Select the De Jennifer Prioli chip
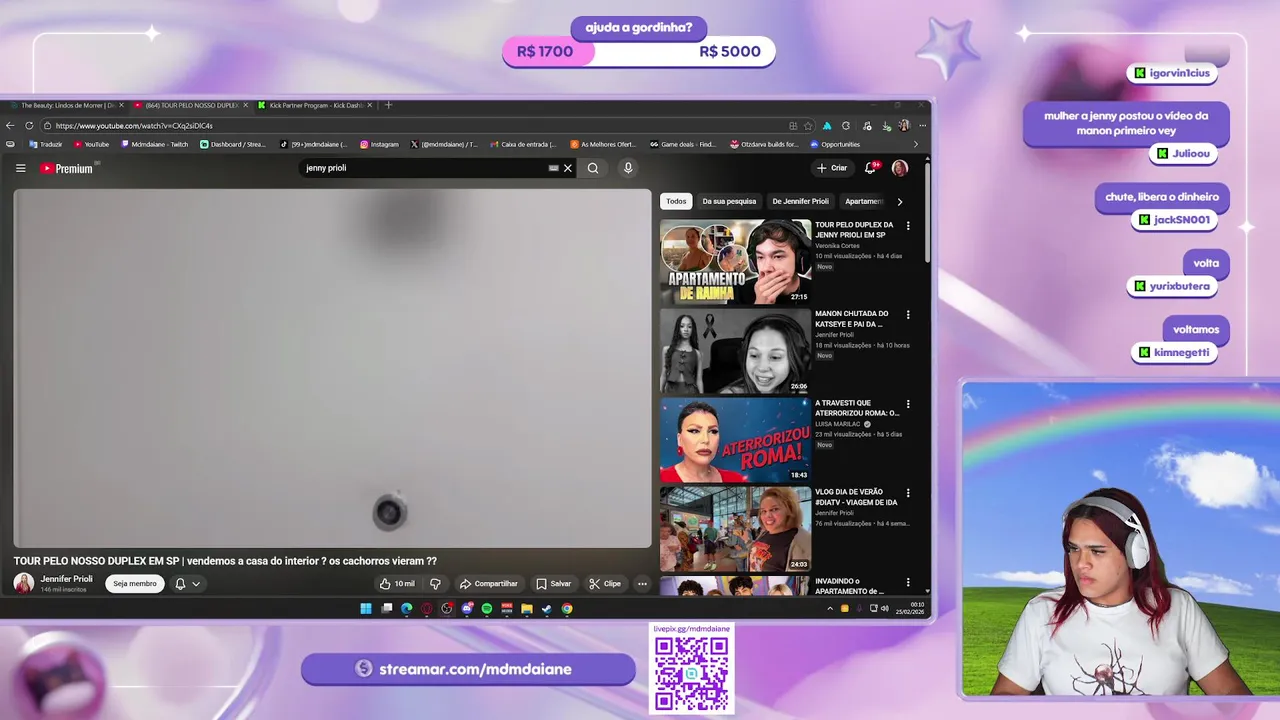This screenshot has width=1280, height=720. pos(800,201)
